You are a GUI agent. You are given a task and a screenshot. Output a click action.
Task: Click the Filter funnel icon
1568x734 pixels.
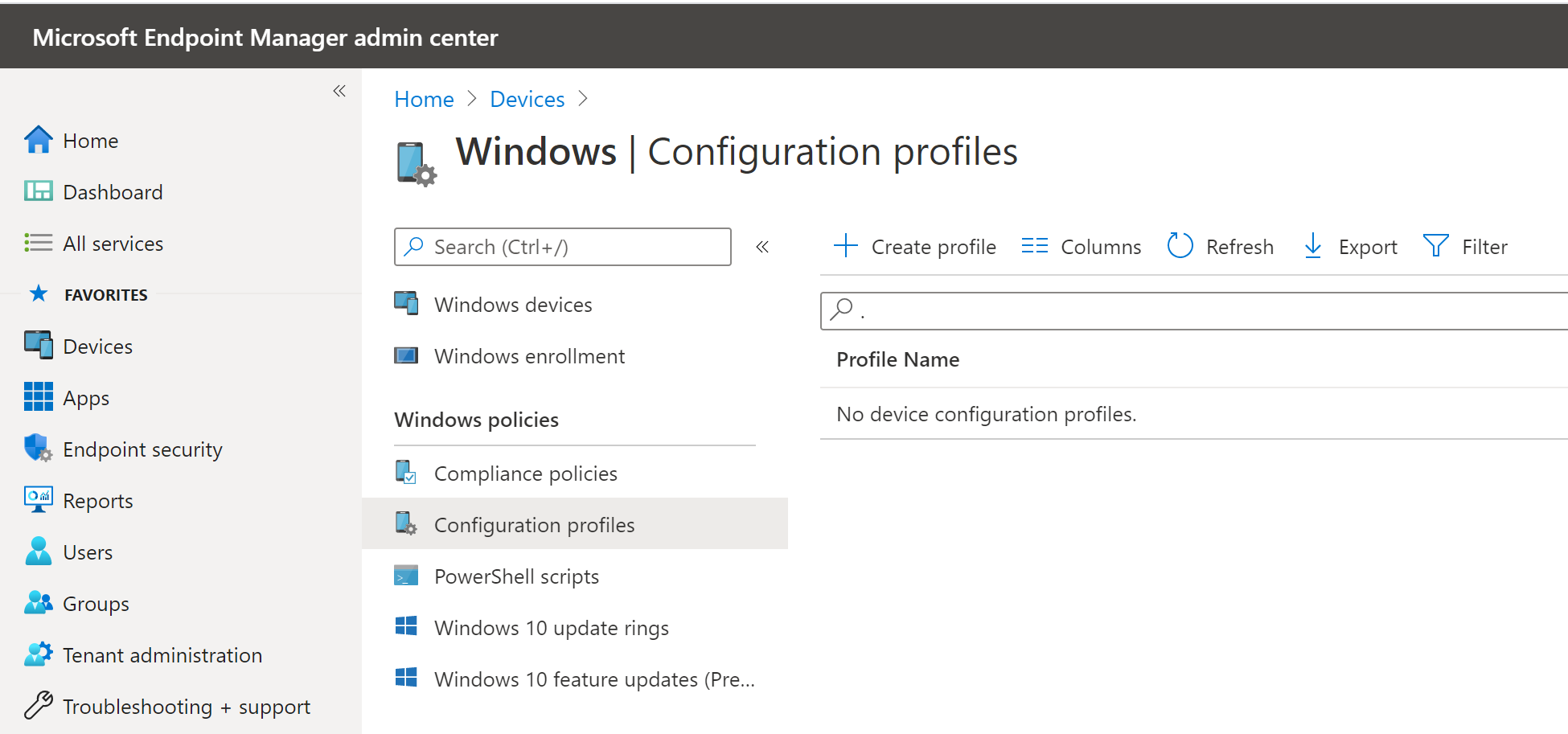(1435, 245)
